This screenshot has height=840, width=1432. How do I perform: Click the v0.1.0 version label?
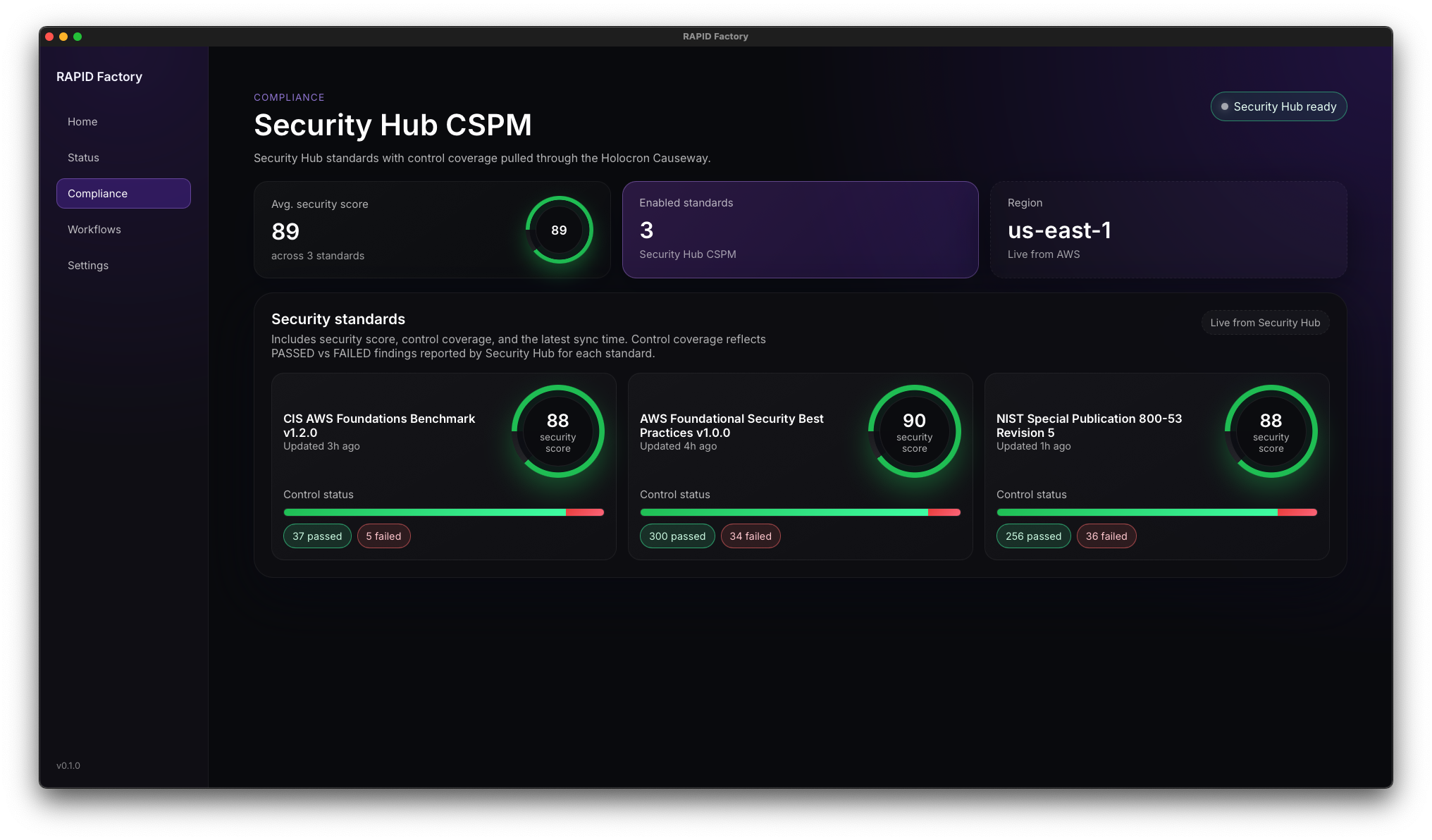pyautogui.click(x=68, y=765)
